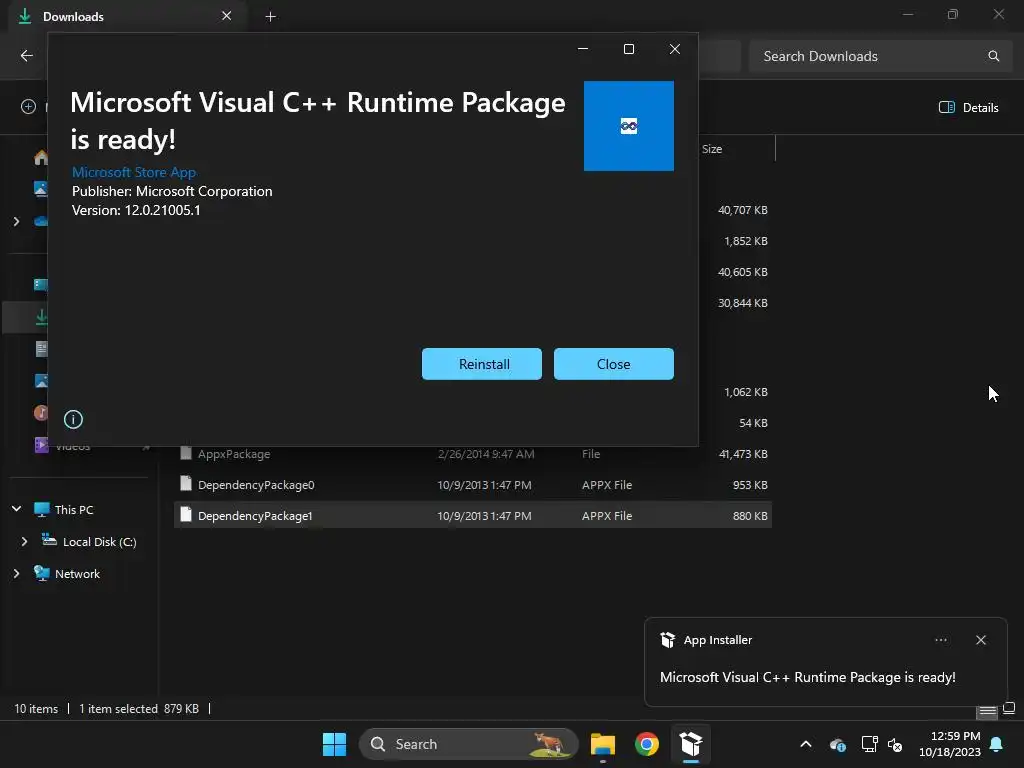Click the Downloads arrow icon in sidebar
1024x768 pixels.
click(41, 317)
